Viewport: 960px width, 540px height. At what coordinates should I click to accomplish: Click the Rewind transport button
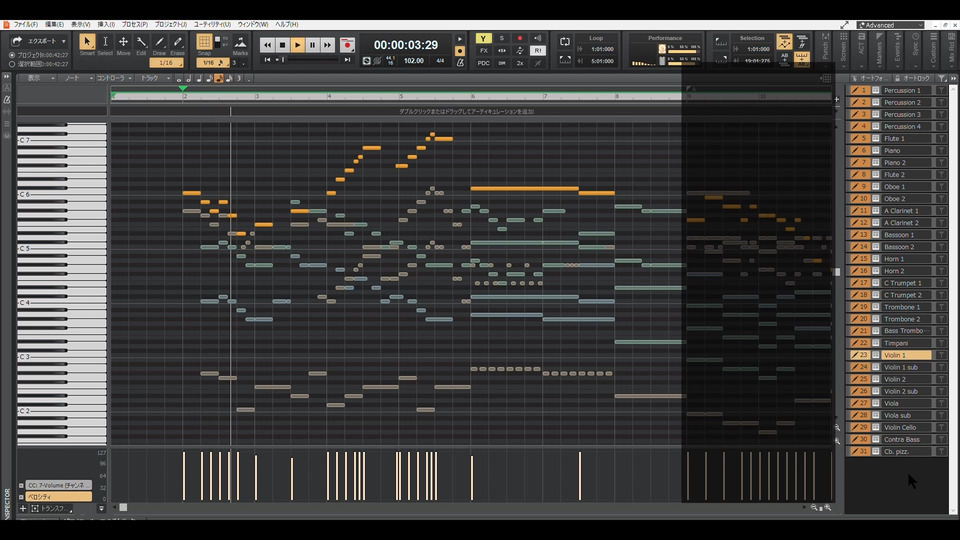(267, 45)
